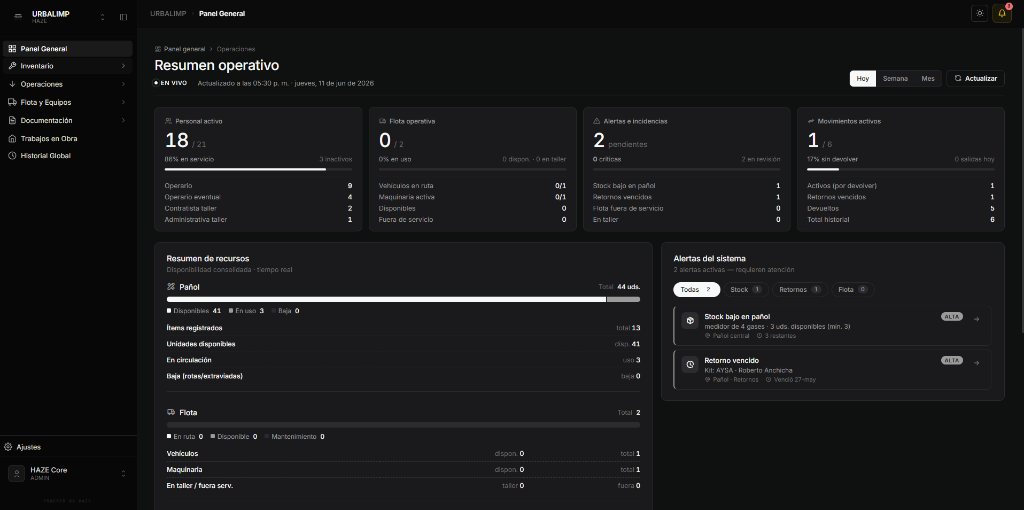Click 'Flota fuera de servicio' row
This screenshot has height=510, width=1024.
686,208
